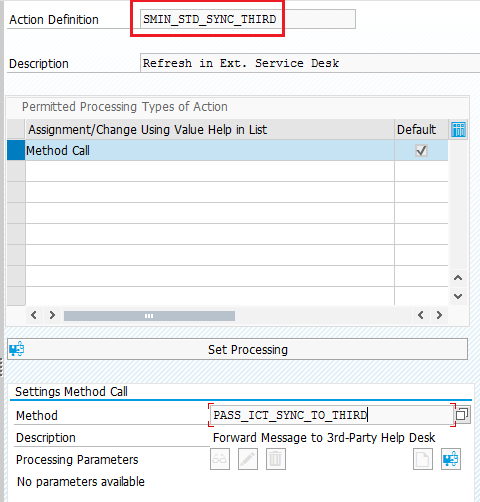Select the Method Call row selector

[16, 150]
